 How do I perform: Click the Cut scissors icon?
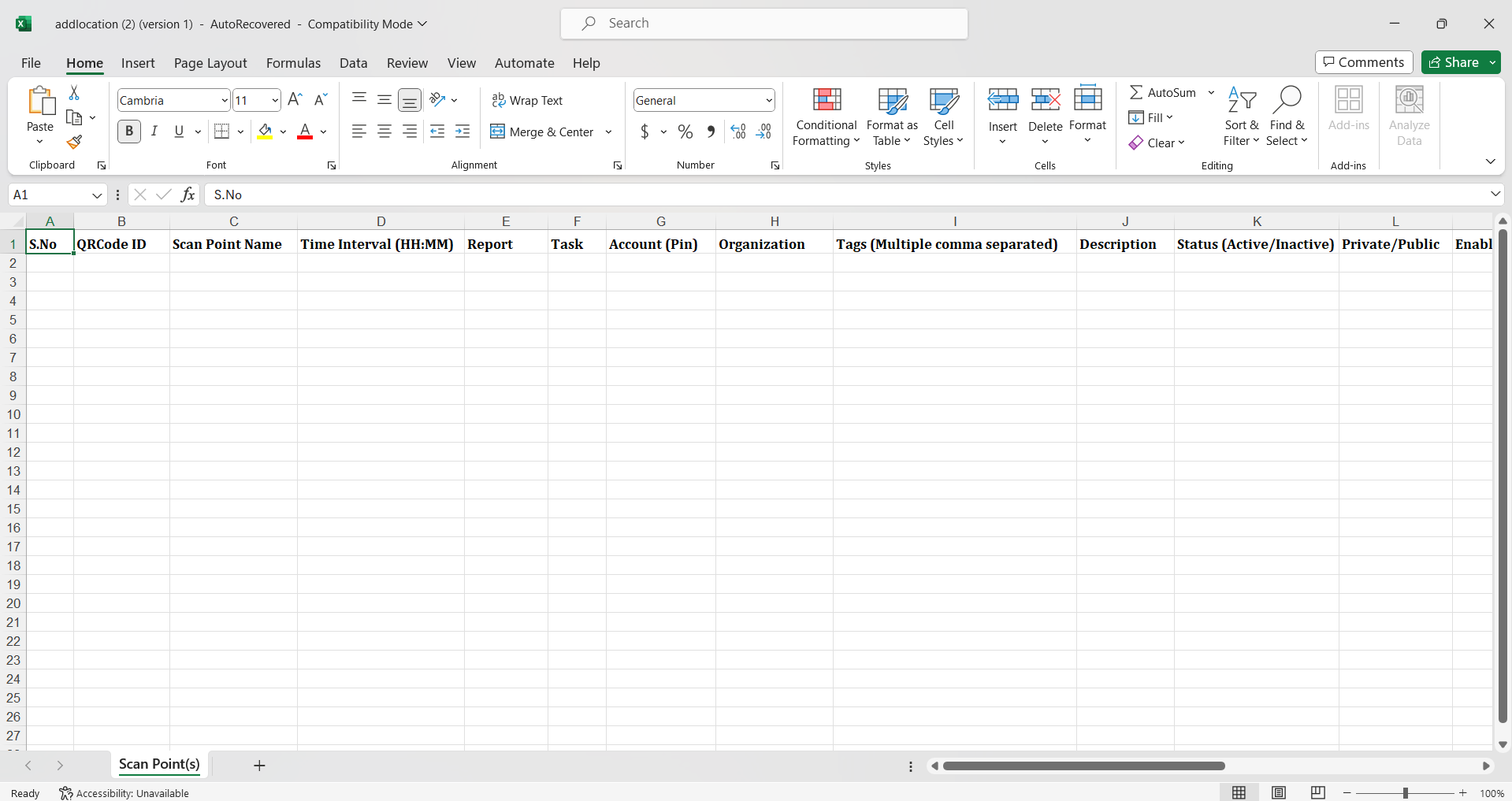[x=74, y=93]
